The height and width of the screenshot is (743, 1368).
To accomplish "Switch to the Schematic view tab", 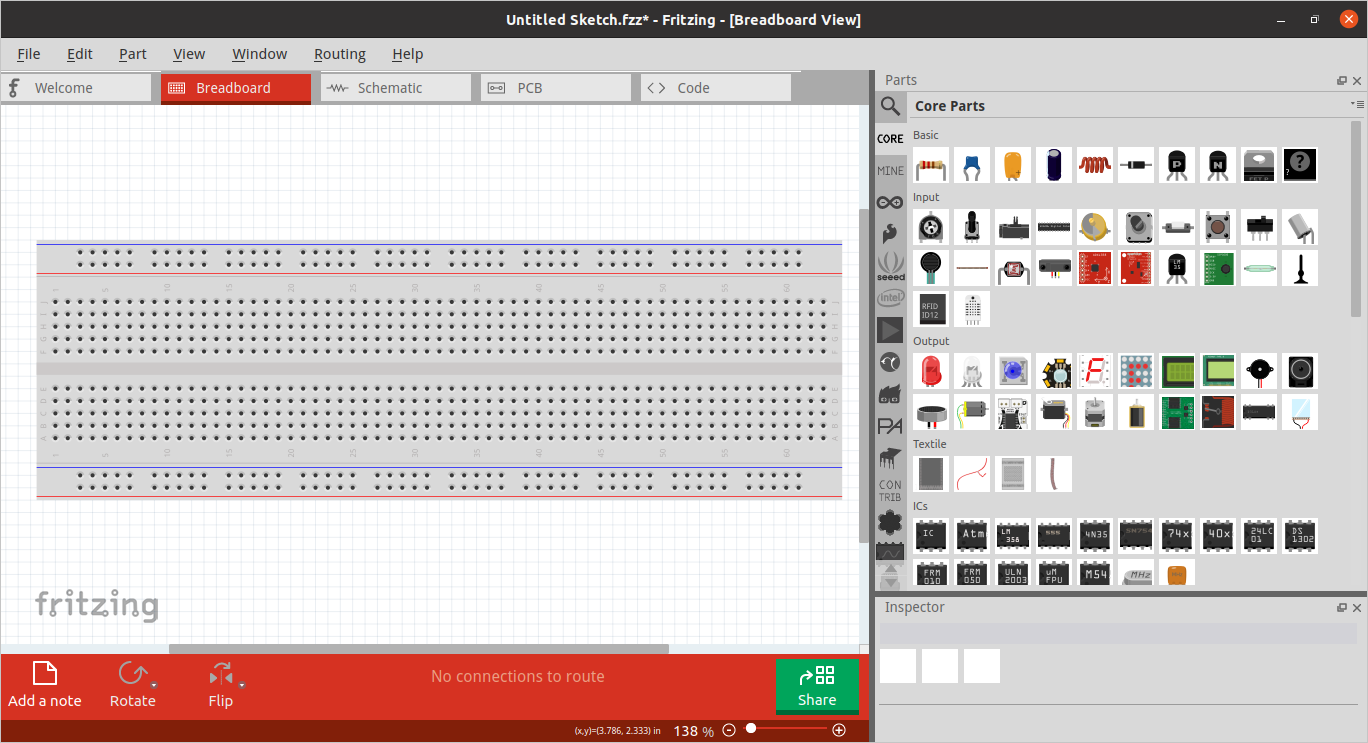I will click(396, 88).
